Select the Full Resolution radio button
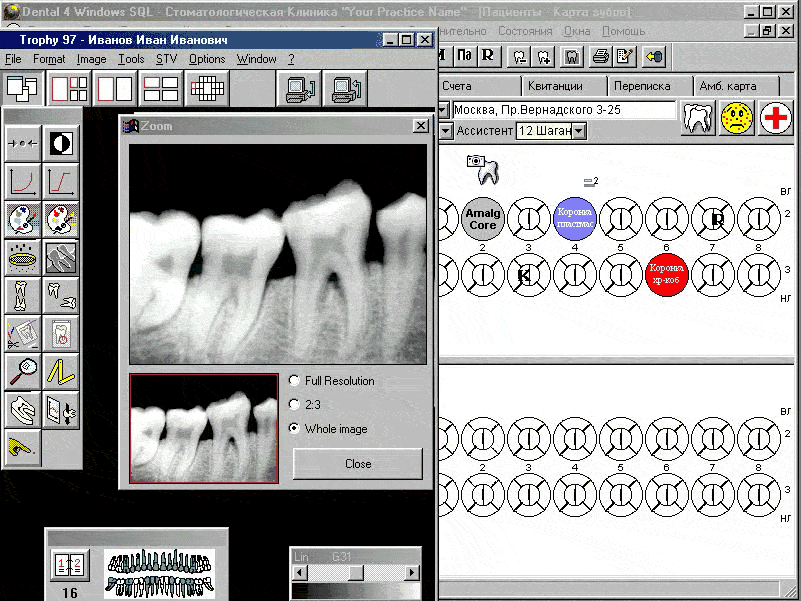 pos(294,381)
